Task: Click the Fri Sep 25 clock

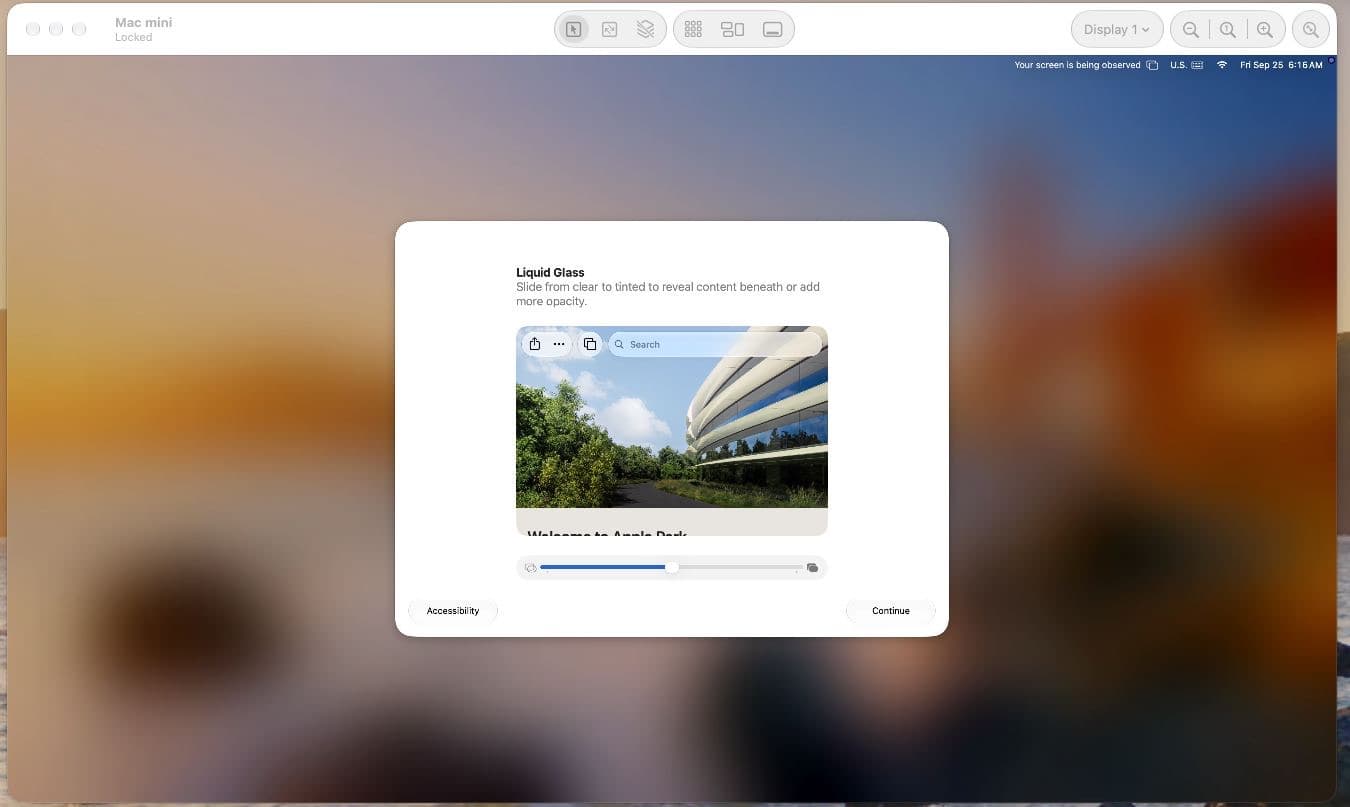Action: [x=1281, y=65]
